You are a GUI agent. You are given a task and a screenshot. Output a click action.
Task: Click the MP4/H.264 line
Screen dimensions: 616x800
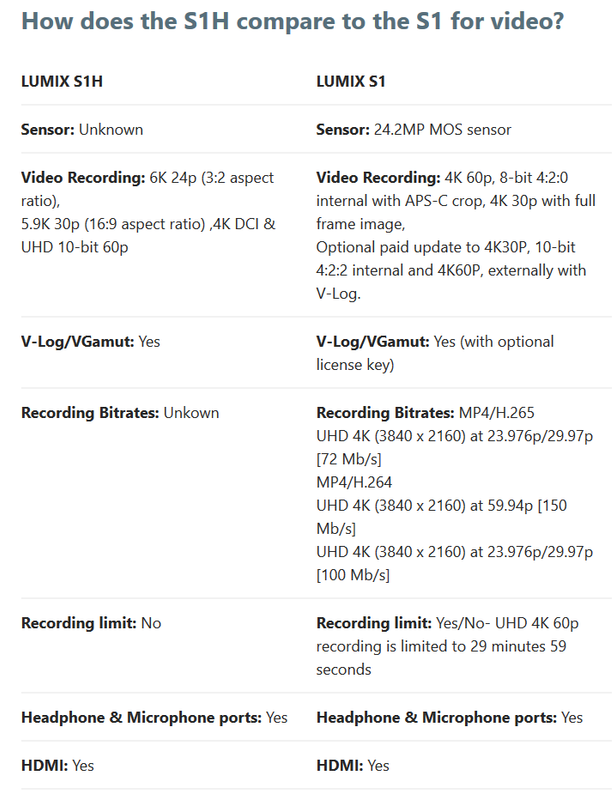(x=354, y=482)
